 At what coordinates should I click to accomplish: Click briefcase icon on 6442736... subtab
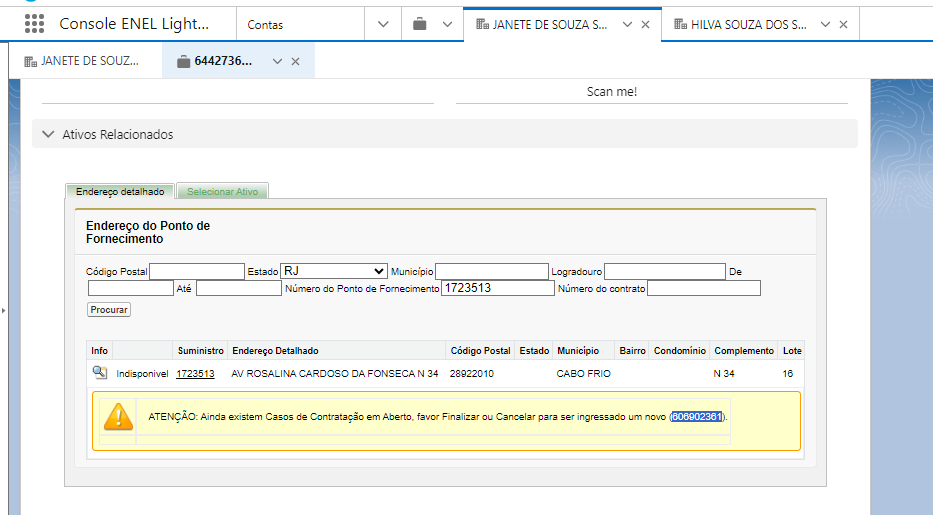(183, 61)
